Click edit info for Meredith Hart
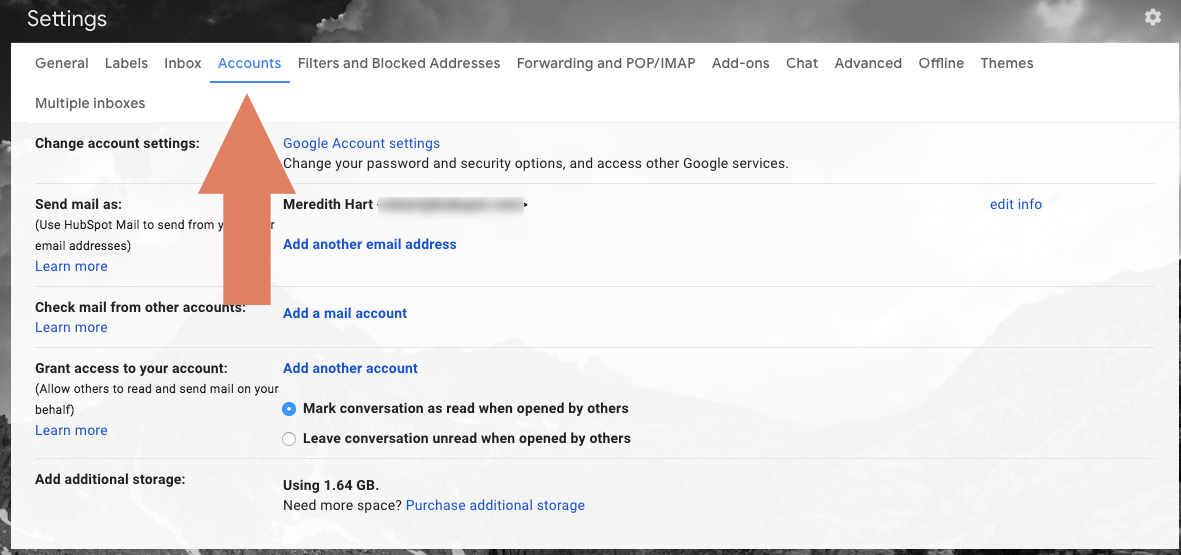Screen dimensions: 1181x555 1015,204
